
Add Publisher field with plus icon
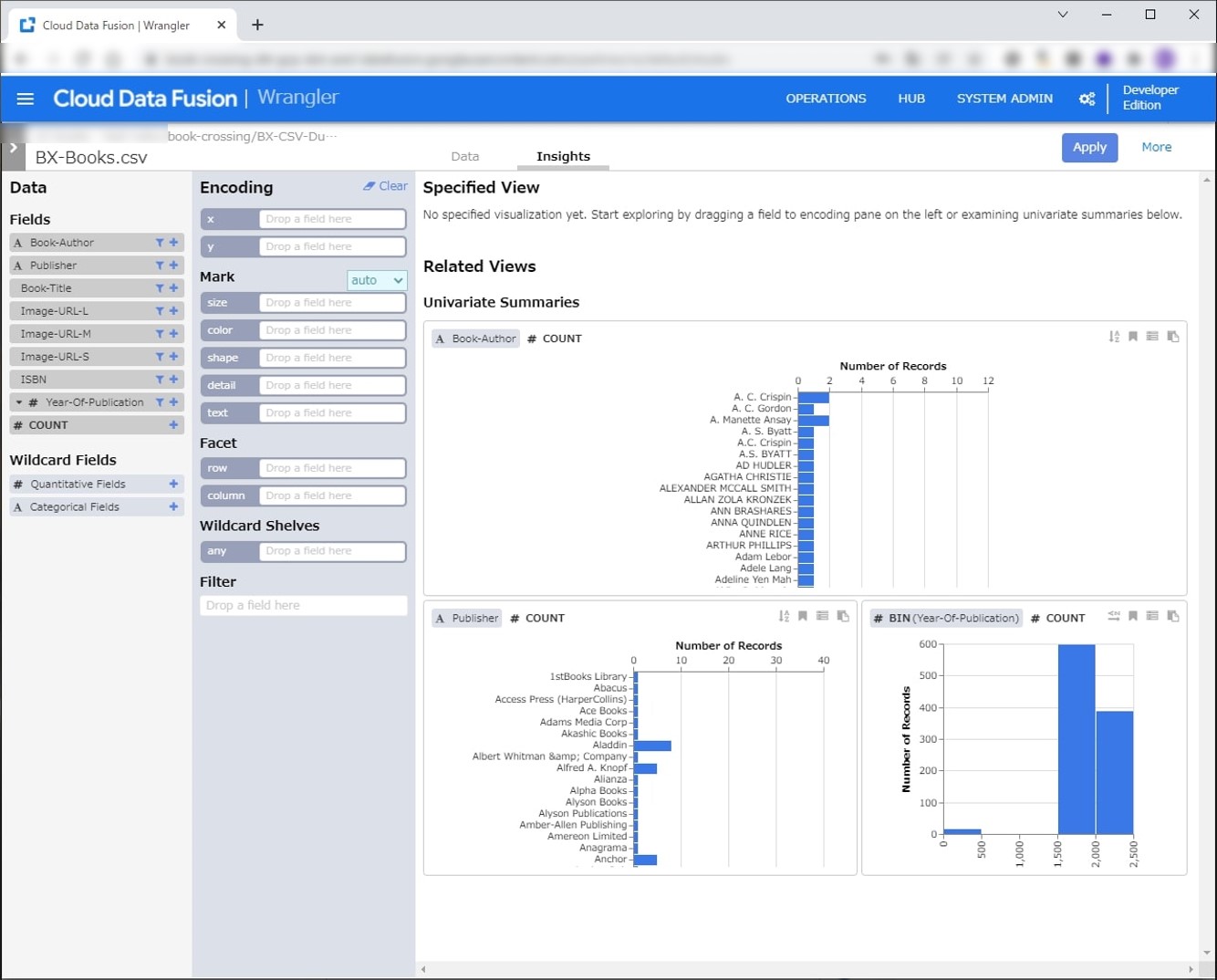coord(173,266)
